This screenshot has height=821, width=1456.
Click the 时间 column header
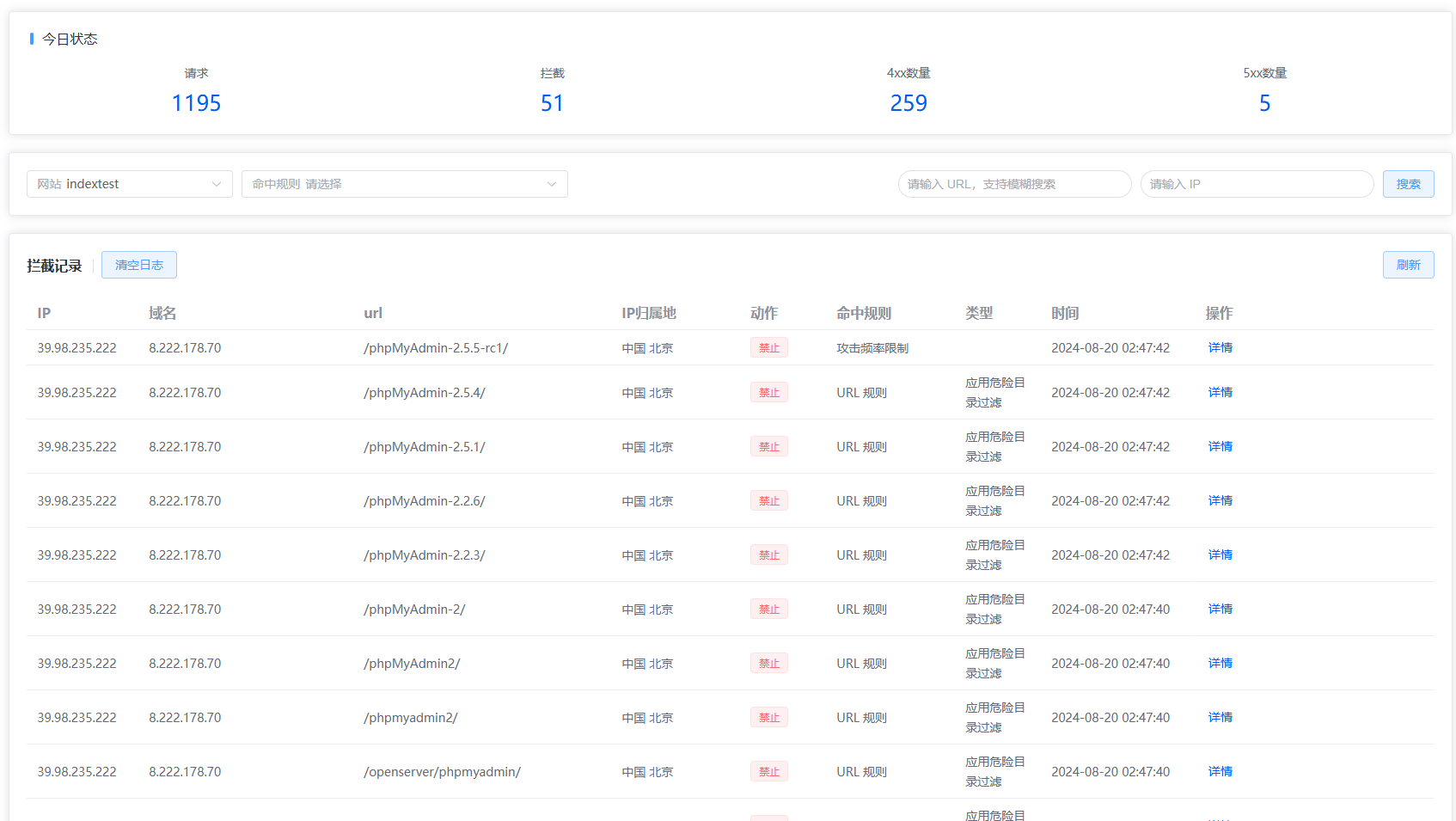pyautogui.click(x=1065, y=313)
